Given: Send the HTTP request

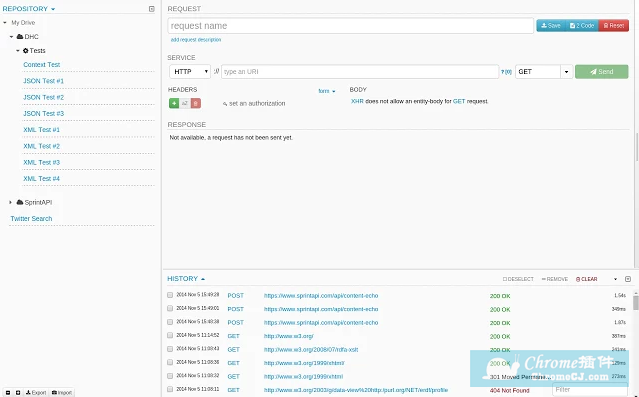Looking at the screenshot, I should (602, 72).
